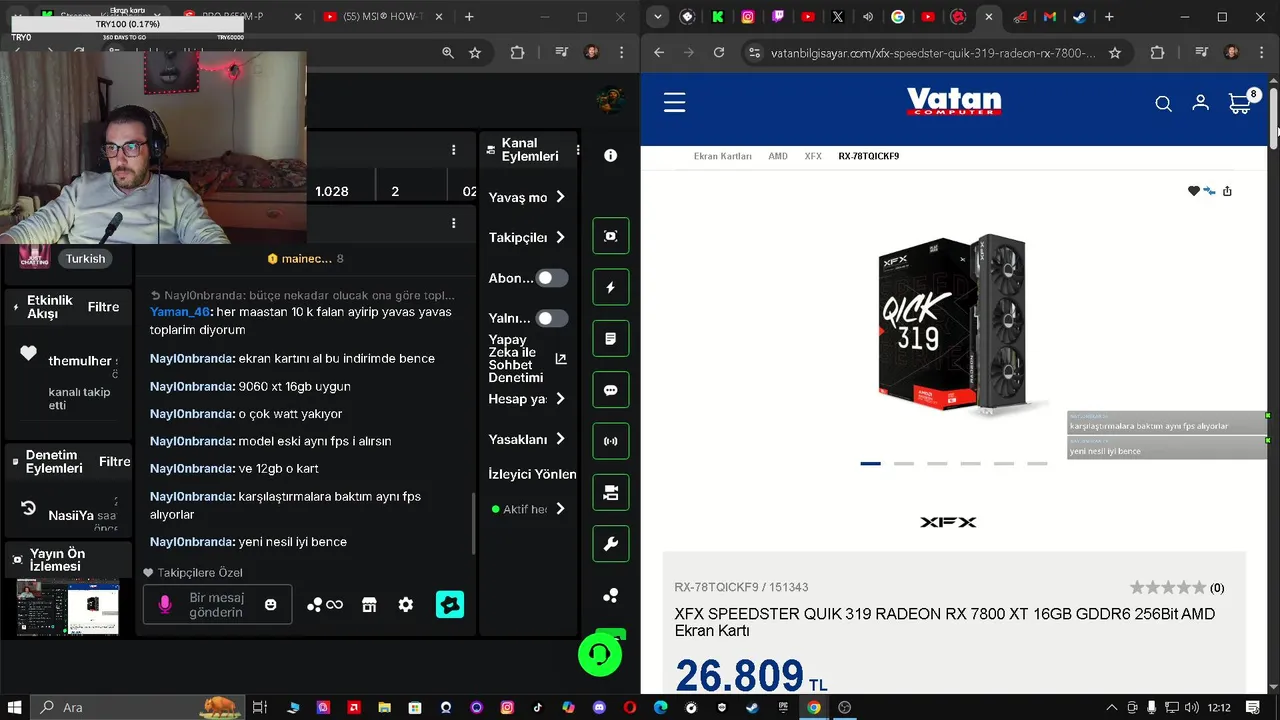Open search on the Vatan site
The image size is (1280, 720).
tap(1163, 104)
